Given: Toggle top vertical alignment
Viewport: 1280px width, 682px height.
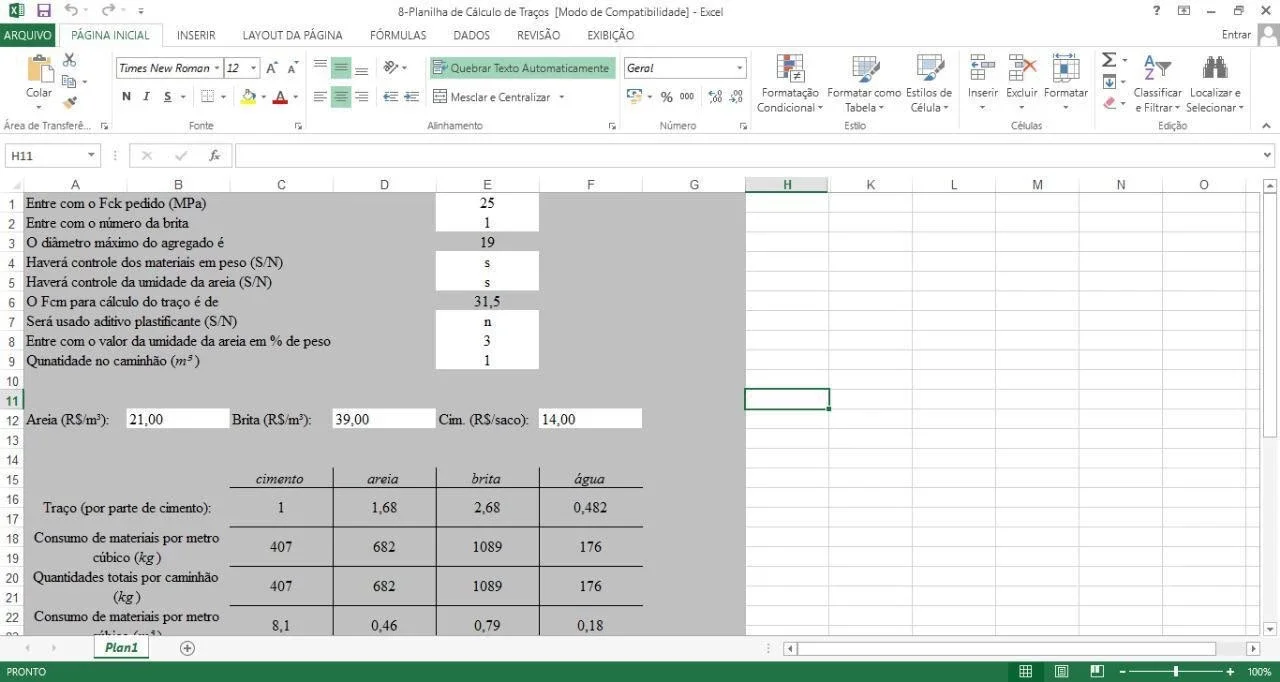Looking at the screenshot, I should [320, 68].
